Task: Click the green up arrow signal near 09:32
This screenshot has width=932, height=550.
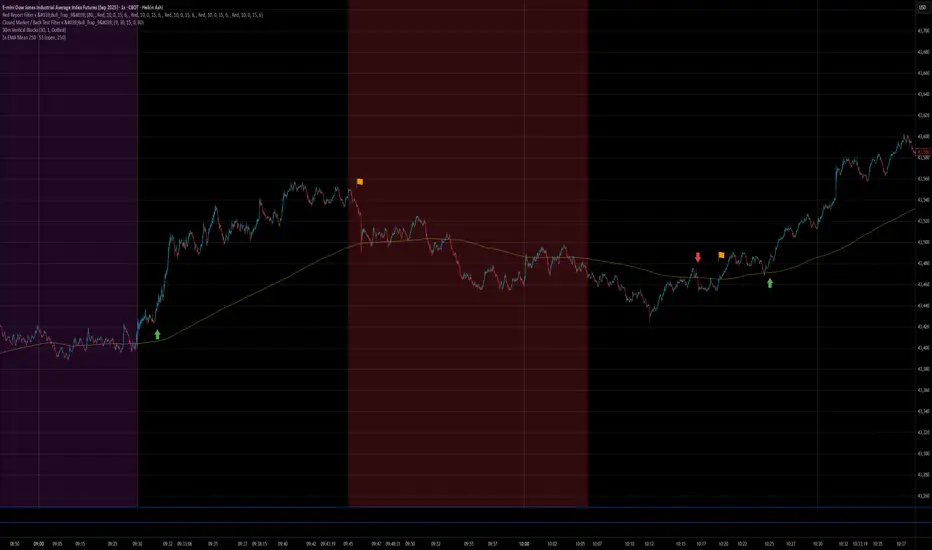Action: click(158, 335)
